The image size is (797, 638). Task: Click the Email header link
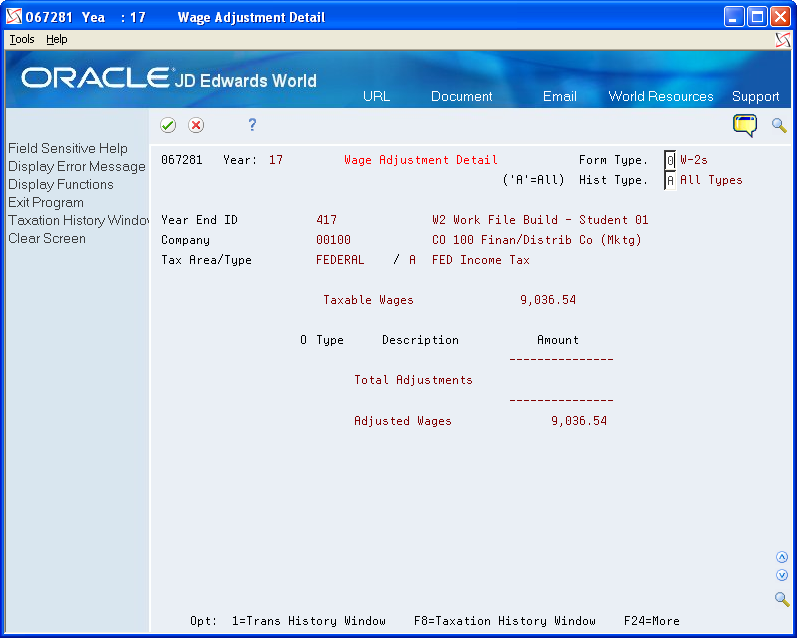pos(560,96)
